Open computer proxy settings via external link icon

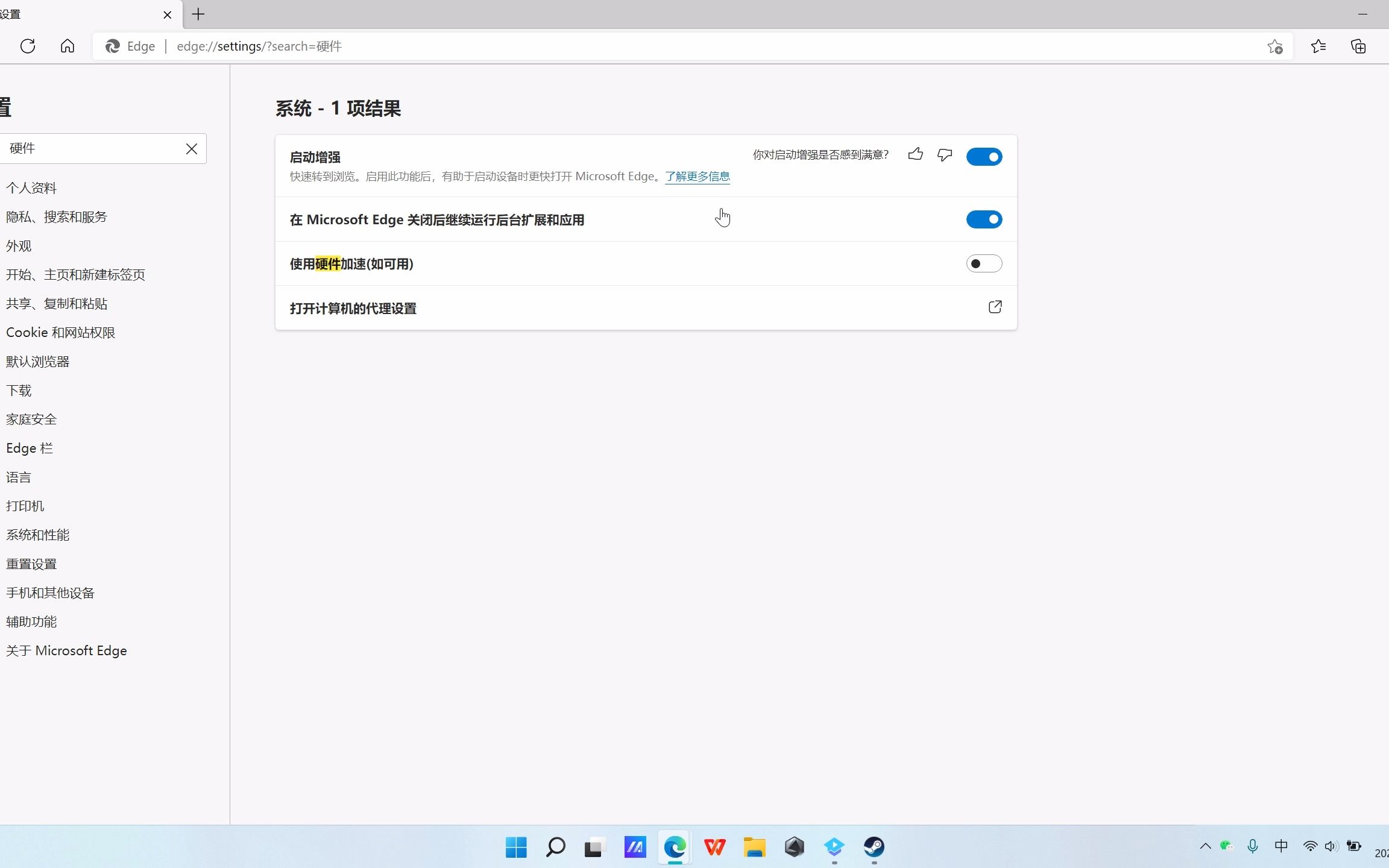click(x=995, y=307)
